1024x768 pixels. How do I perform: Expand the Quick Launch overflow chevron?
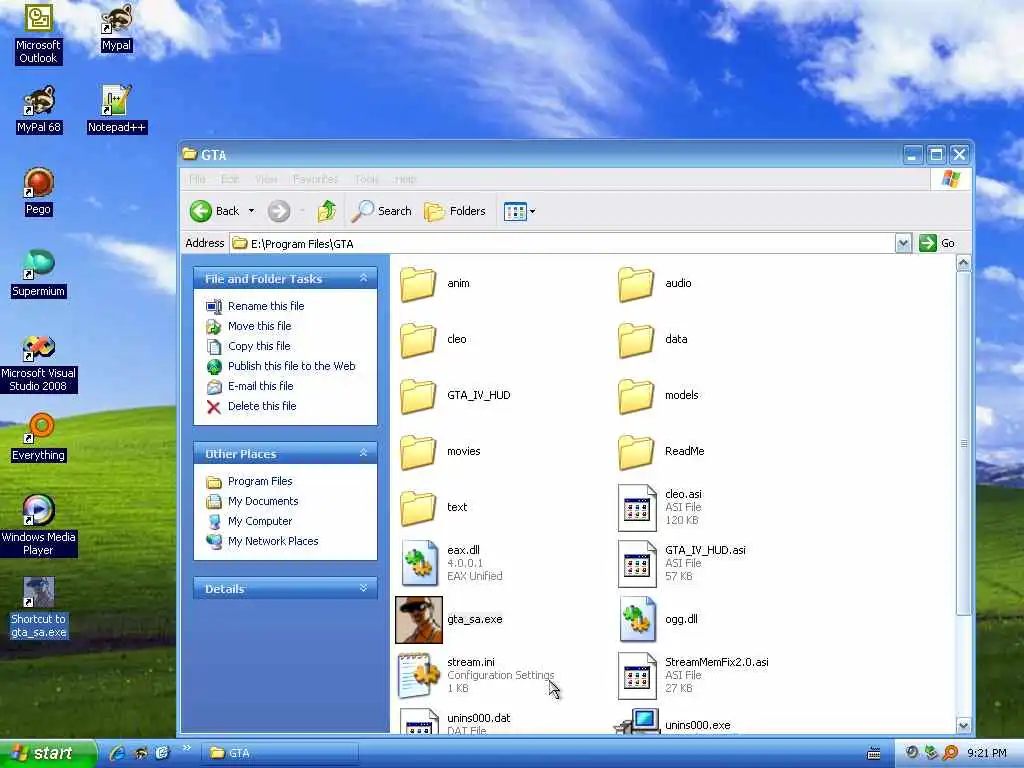click(x=186, y=748)
